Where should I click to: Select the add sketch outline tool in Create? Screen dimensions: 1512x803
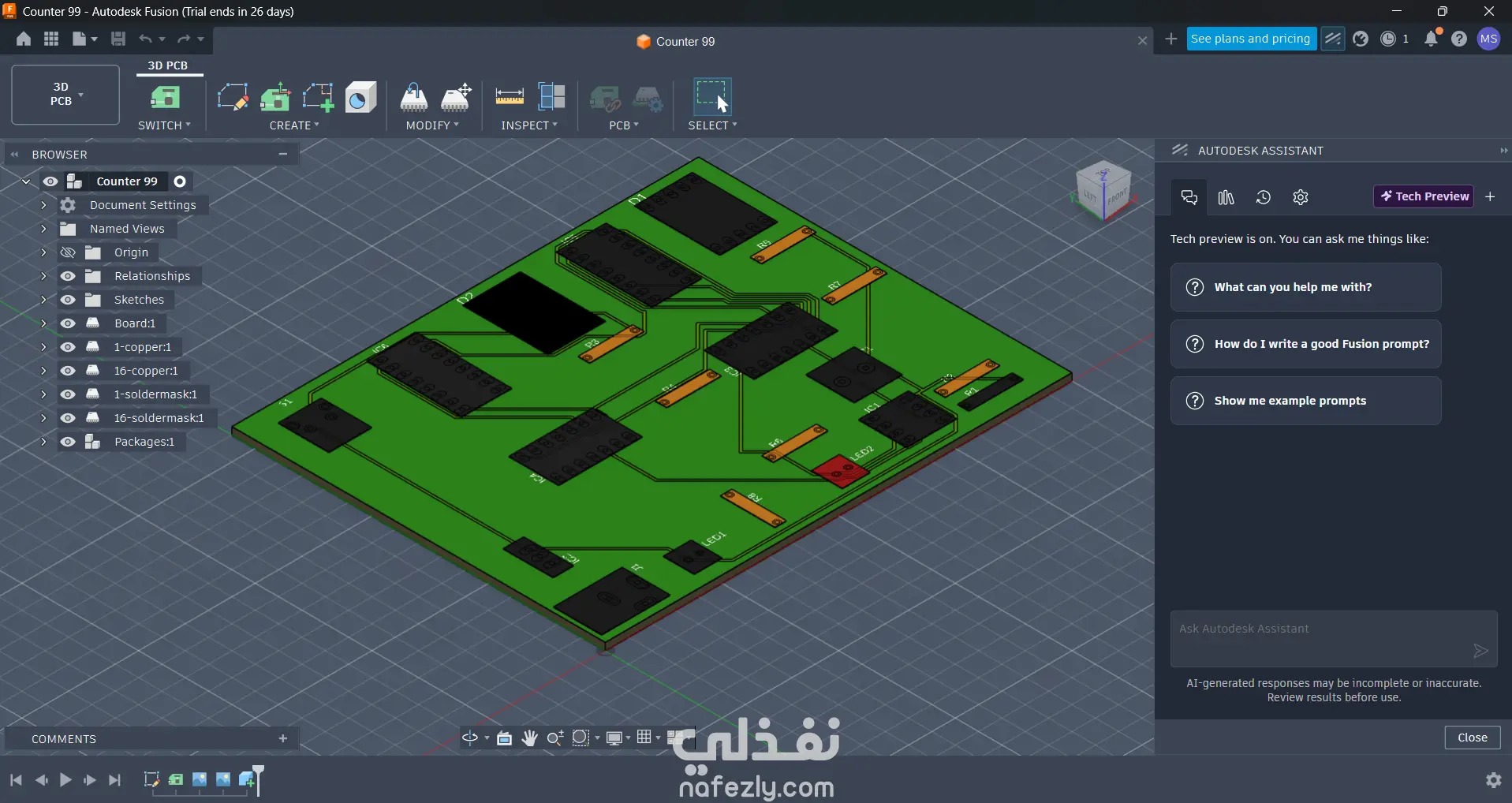pos(318,98)
